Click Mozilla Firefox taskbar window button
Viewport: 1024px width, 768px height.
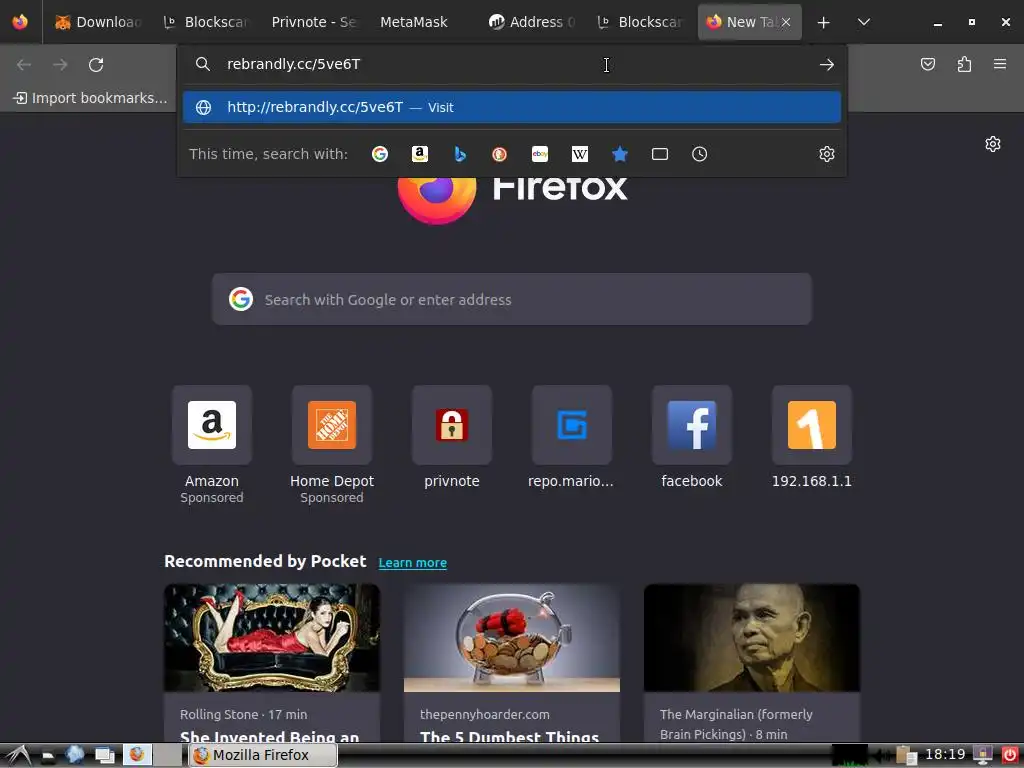click(x=263, y=755)
